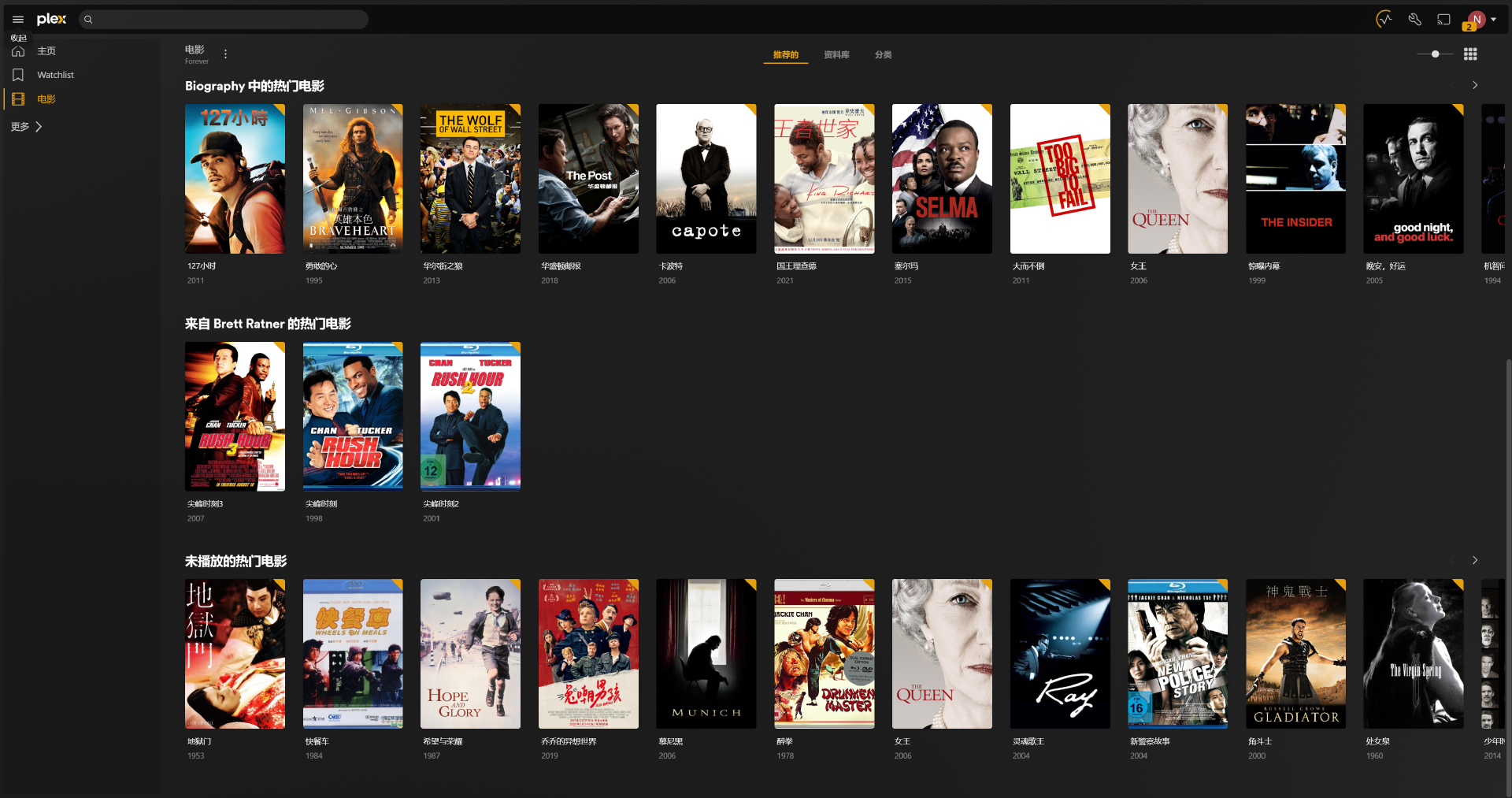Open the 尖峰时刻2 movie title link
1512x798 pixels.
click(441, 503)
